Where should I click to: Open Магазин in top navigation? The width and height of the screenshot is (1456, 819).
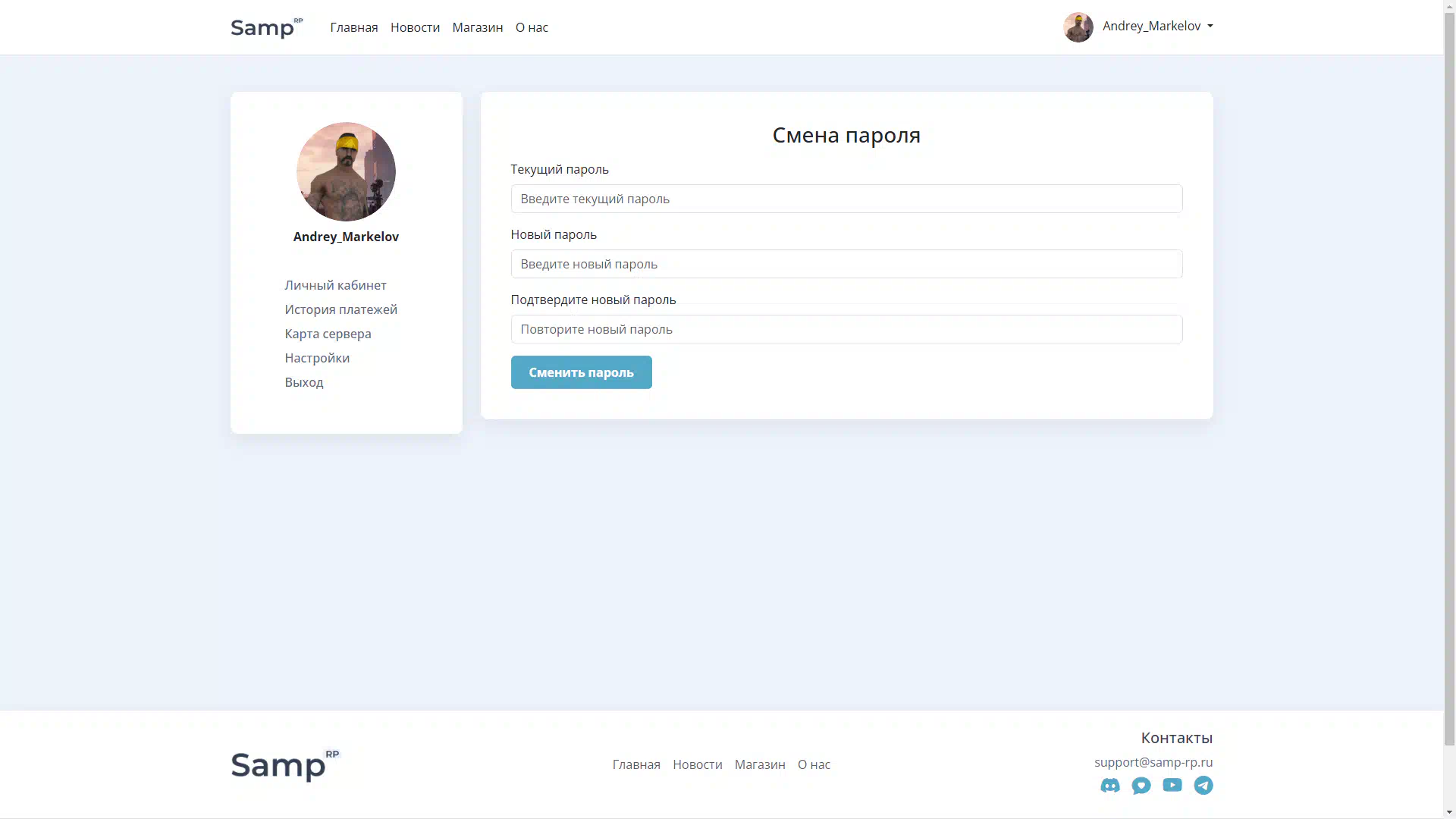point(478,27)
